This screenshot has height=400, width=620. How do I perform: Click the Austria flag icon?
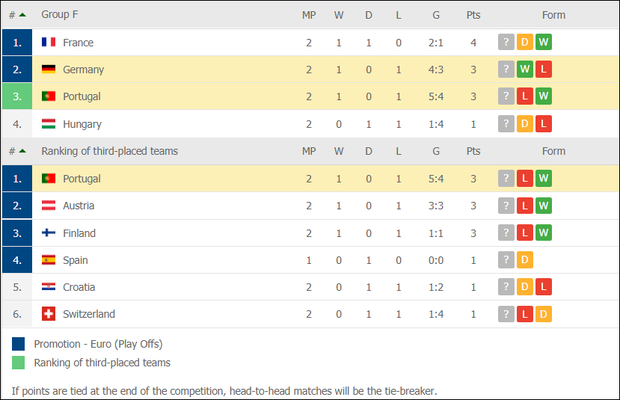[49, 205]
